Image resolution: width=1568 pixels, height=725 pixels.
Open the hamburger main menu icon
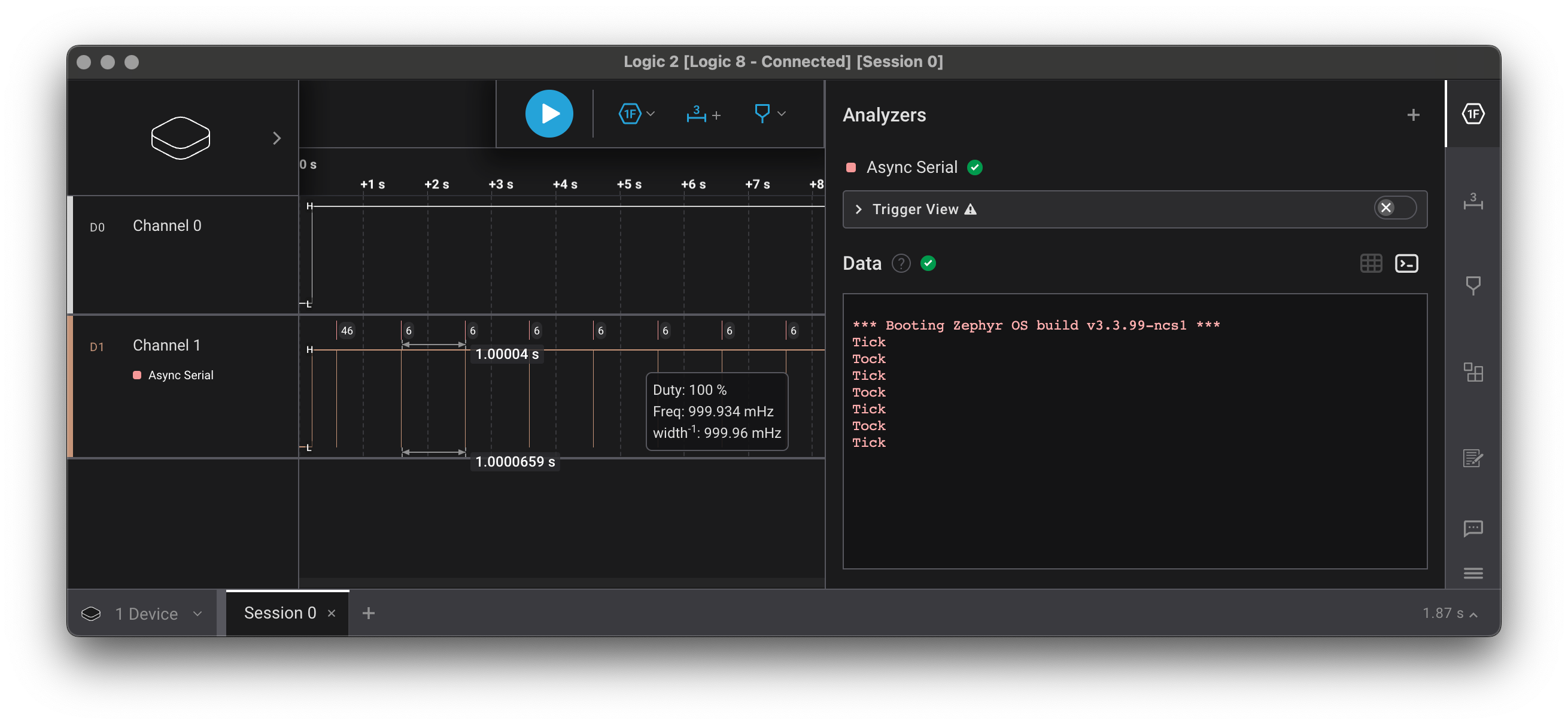(1472, 573)
